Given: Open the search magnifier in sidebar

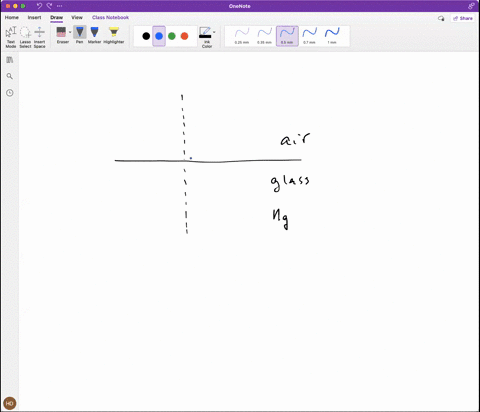Looking at the screenshot, I should point(10,76).
